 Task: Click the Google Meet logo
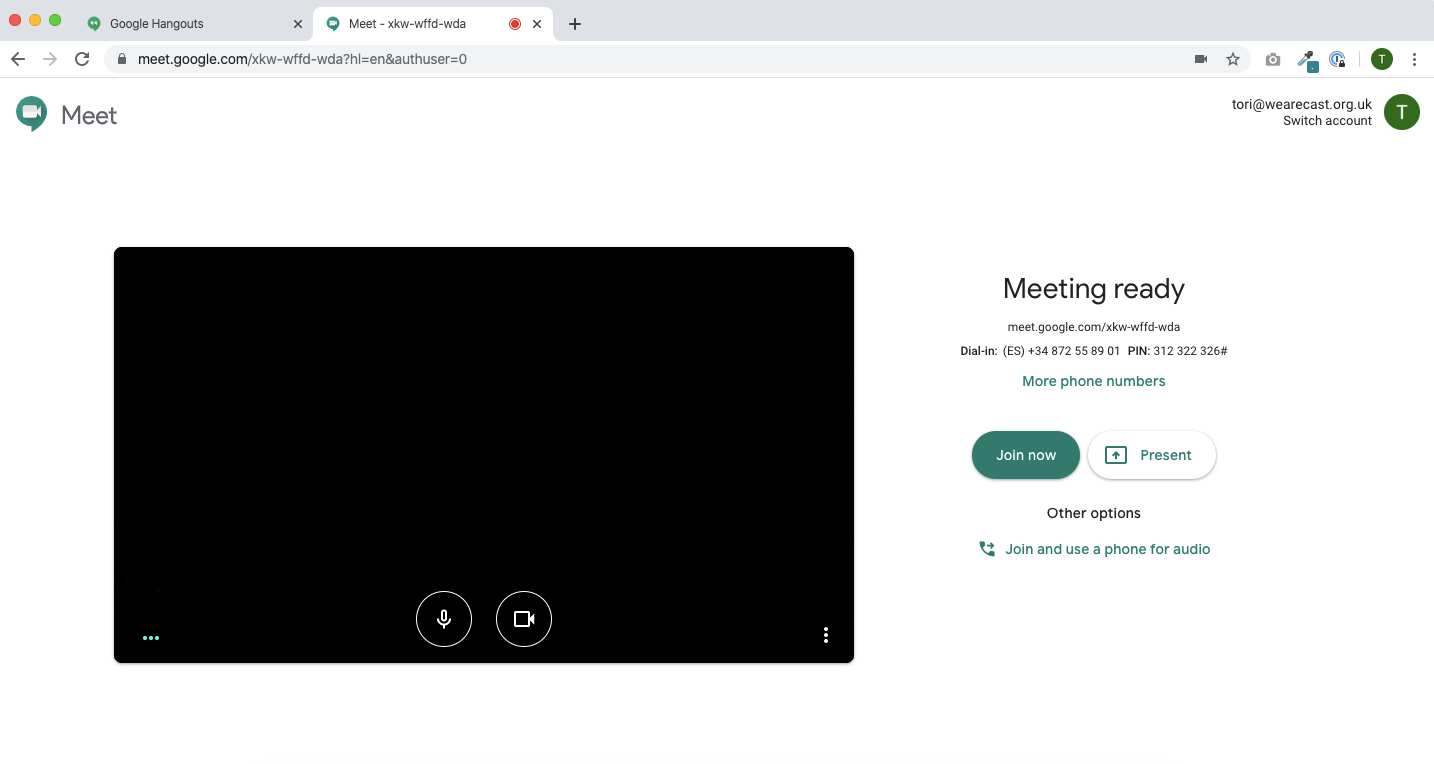click(67, 115)
